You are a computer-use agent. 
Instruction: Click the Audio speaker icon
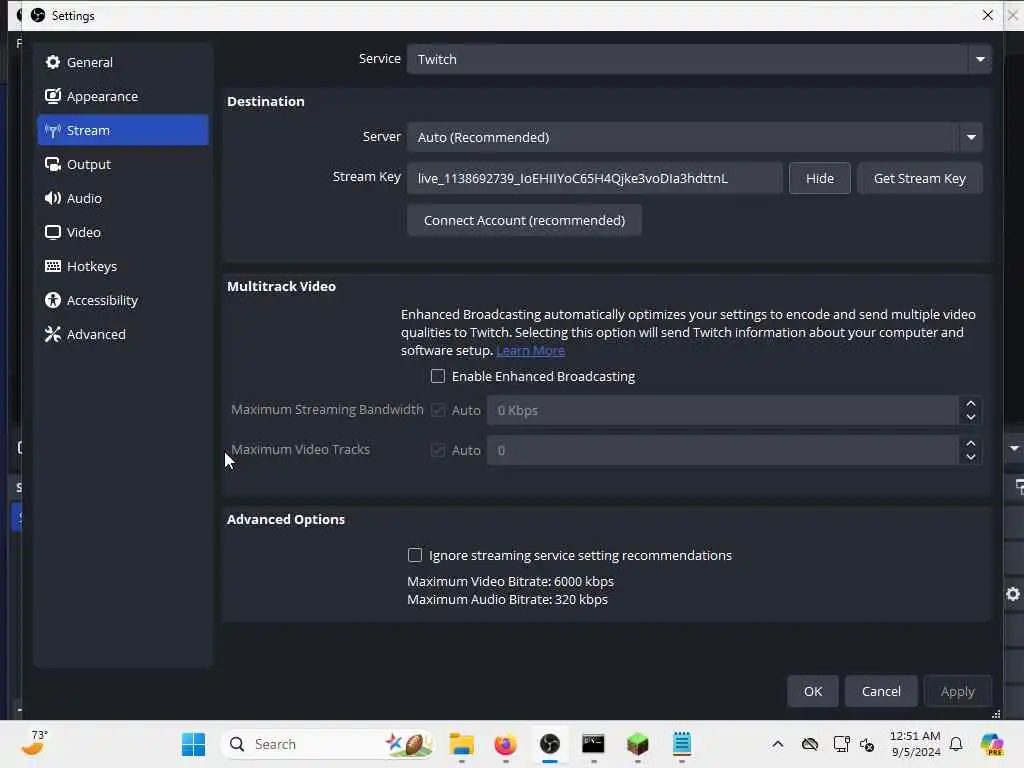[53, 199]
